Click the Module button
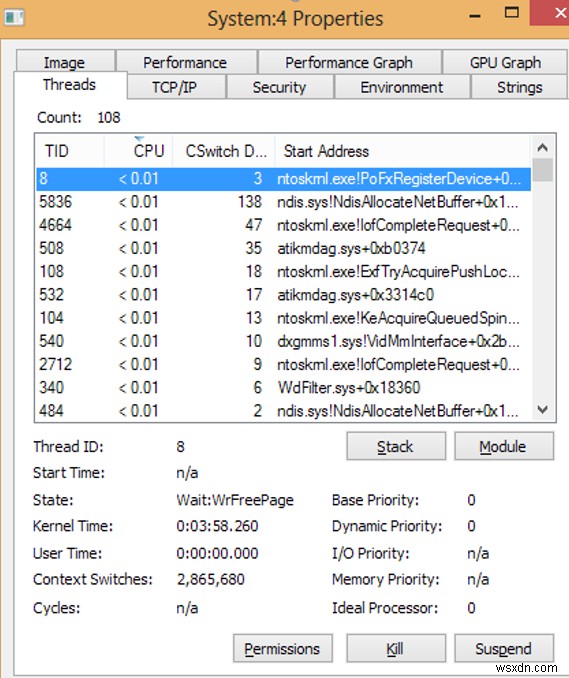The image size is (569, 678). [504, 446]
